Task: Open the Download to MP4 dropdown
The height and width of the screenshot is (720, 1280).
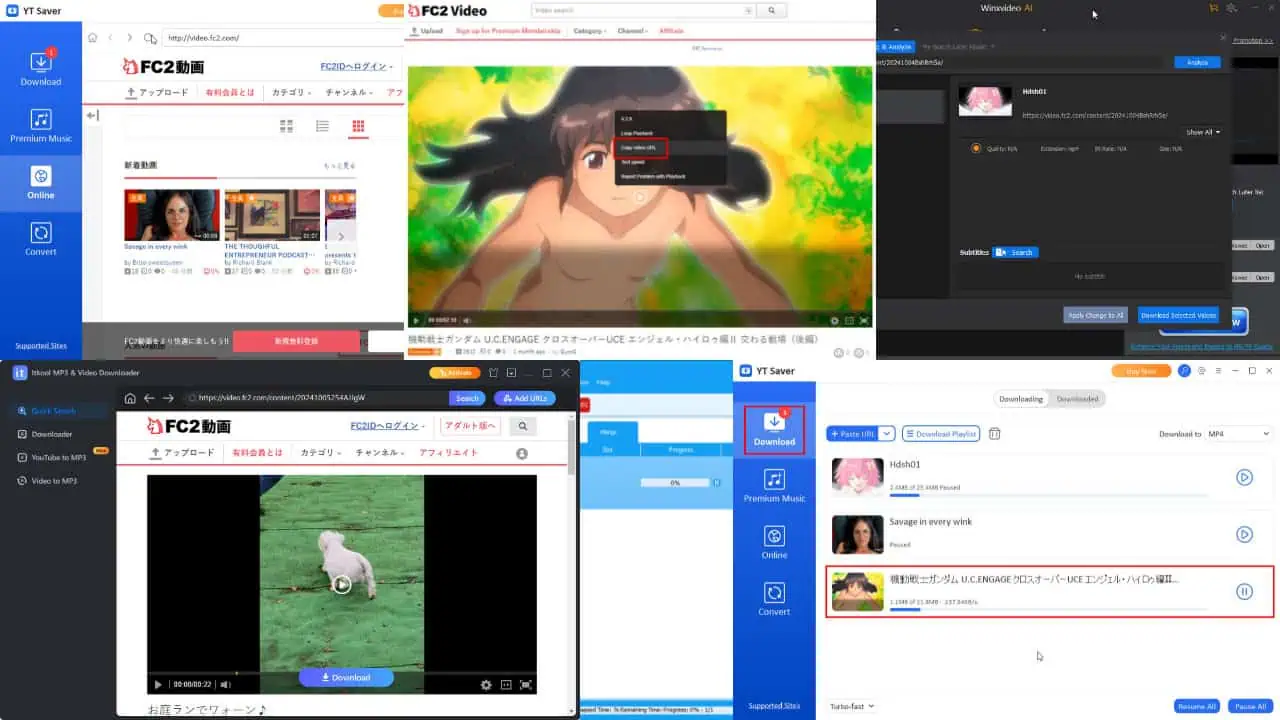Action: point(1238,434)
